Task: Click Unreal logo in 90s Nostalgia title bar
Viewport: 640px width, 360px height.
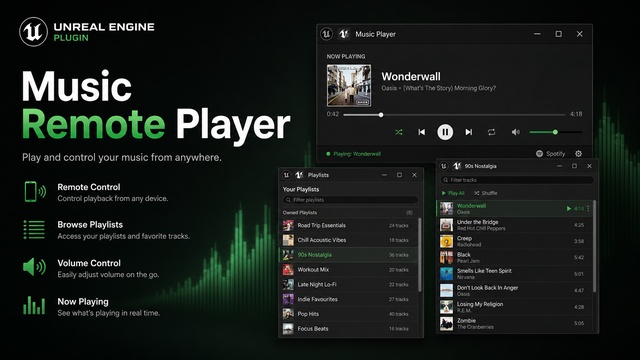Action: click(x=444, y=166)
